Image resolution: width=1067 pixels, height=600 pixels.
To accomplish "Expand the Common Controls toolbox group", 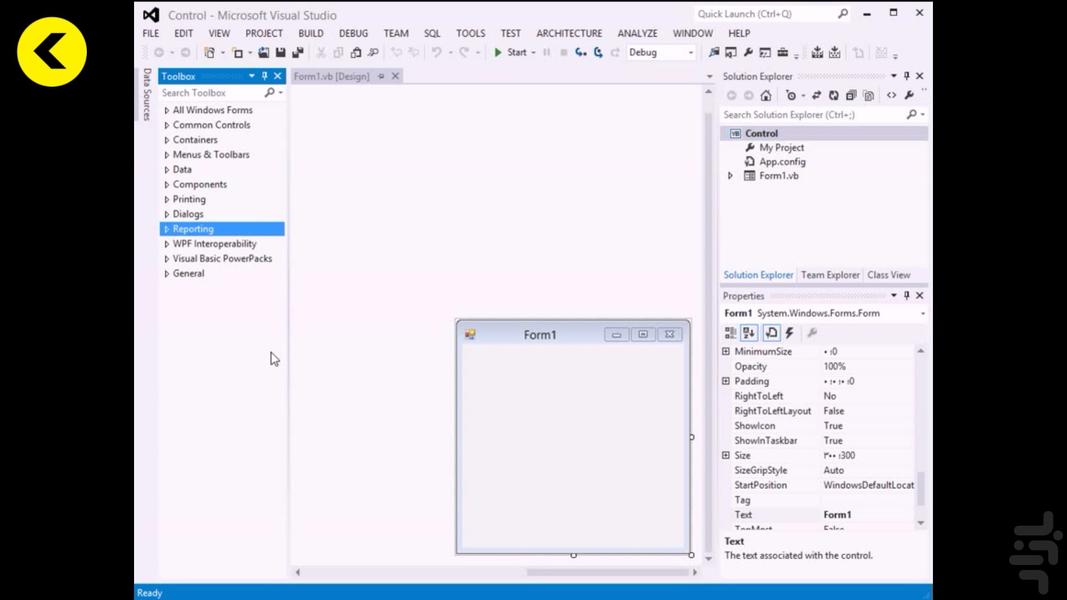I will pos(167,125).
